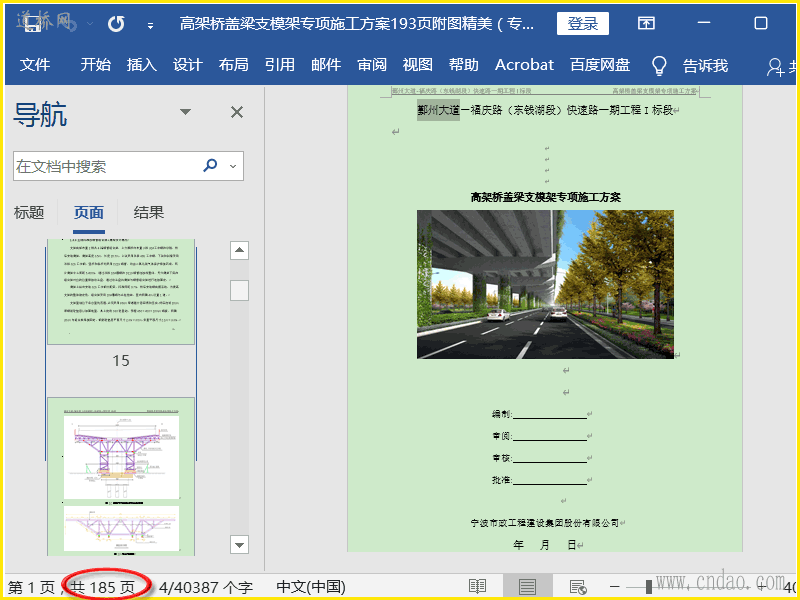Viewport: 800px width, 600px height.
Task: Click the lightbulb Tell Me icon
Action: coord(659,65)
